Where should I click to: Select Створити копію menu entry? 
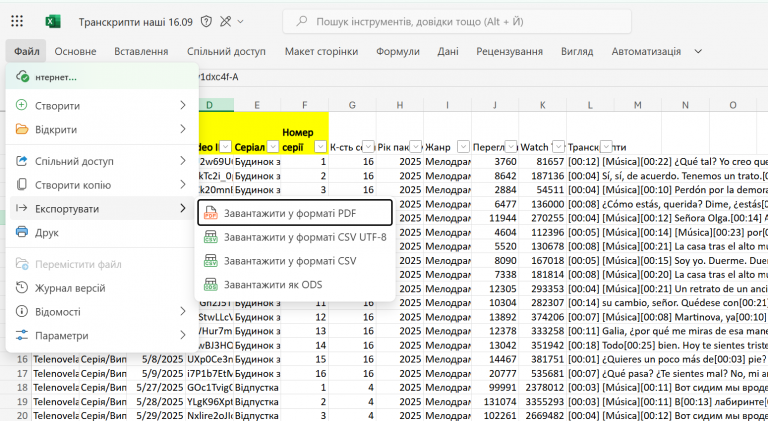[x=102, y=185]
